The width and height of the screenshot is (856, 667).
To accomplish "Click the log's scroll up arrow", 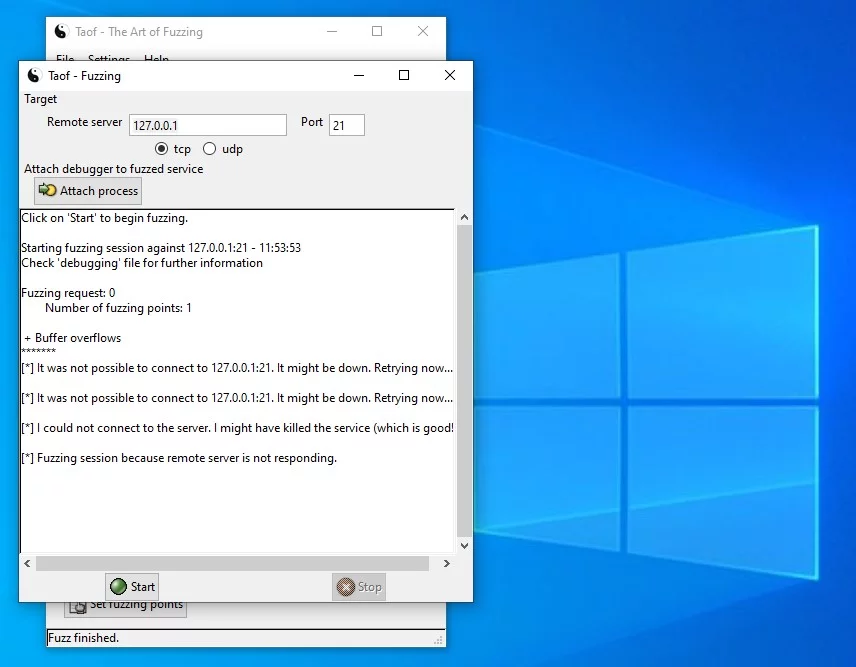I will pyautogui.click(x=464, y=217).
